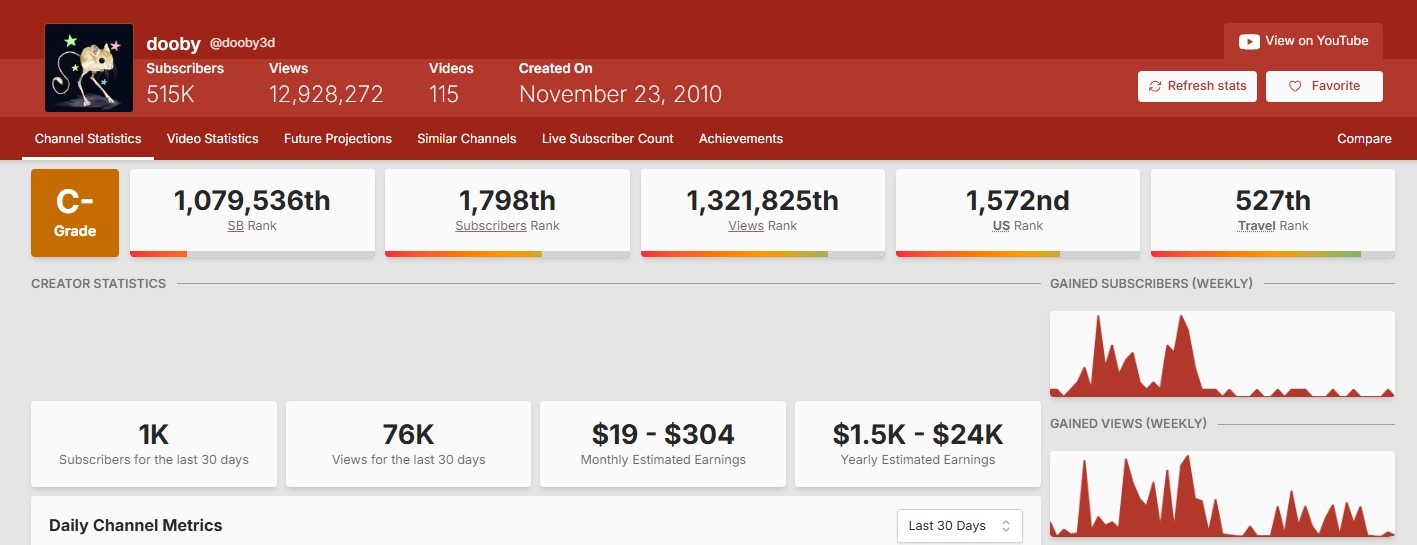
Task: Click the 115 videos count
Action: point(444,94)
